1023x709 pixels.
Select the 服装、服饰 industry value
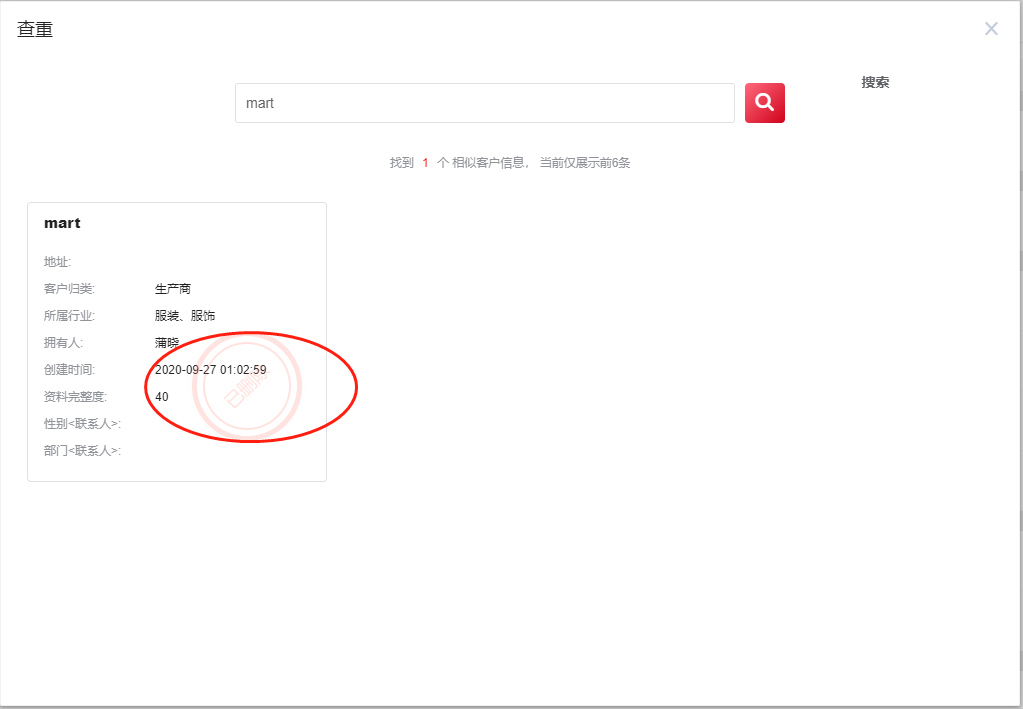tap(185, 316)
